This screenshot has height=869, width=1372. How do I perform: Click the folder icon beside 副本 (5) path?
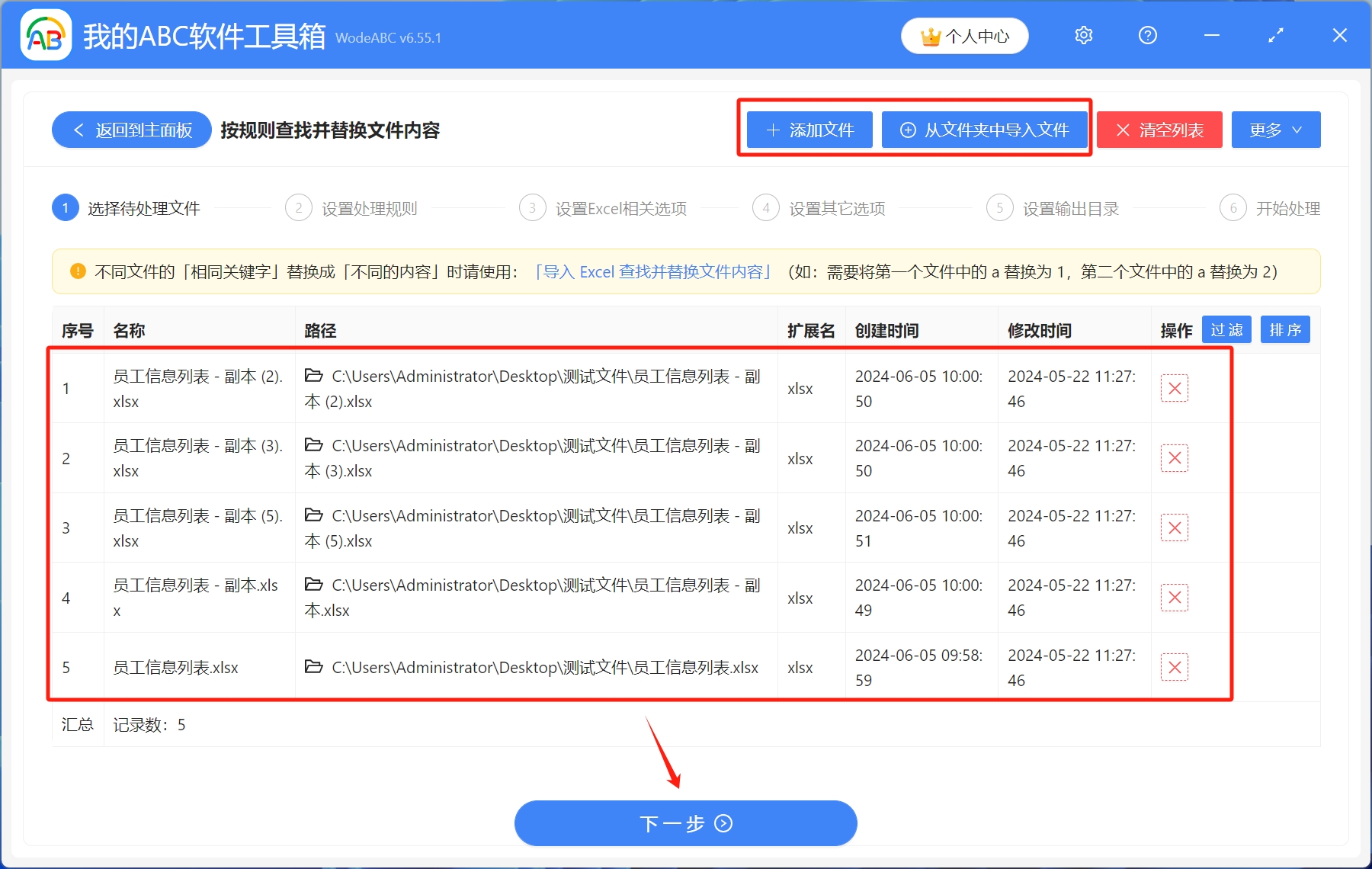click(314, 515)
